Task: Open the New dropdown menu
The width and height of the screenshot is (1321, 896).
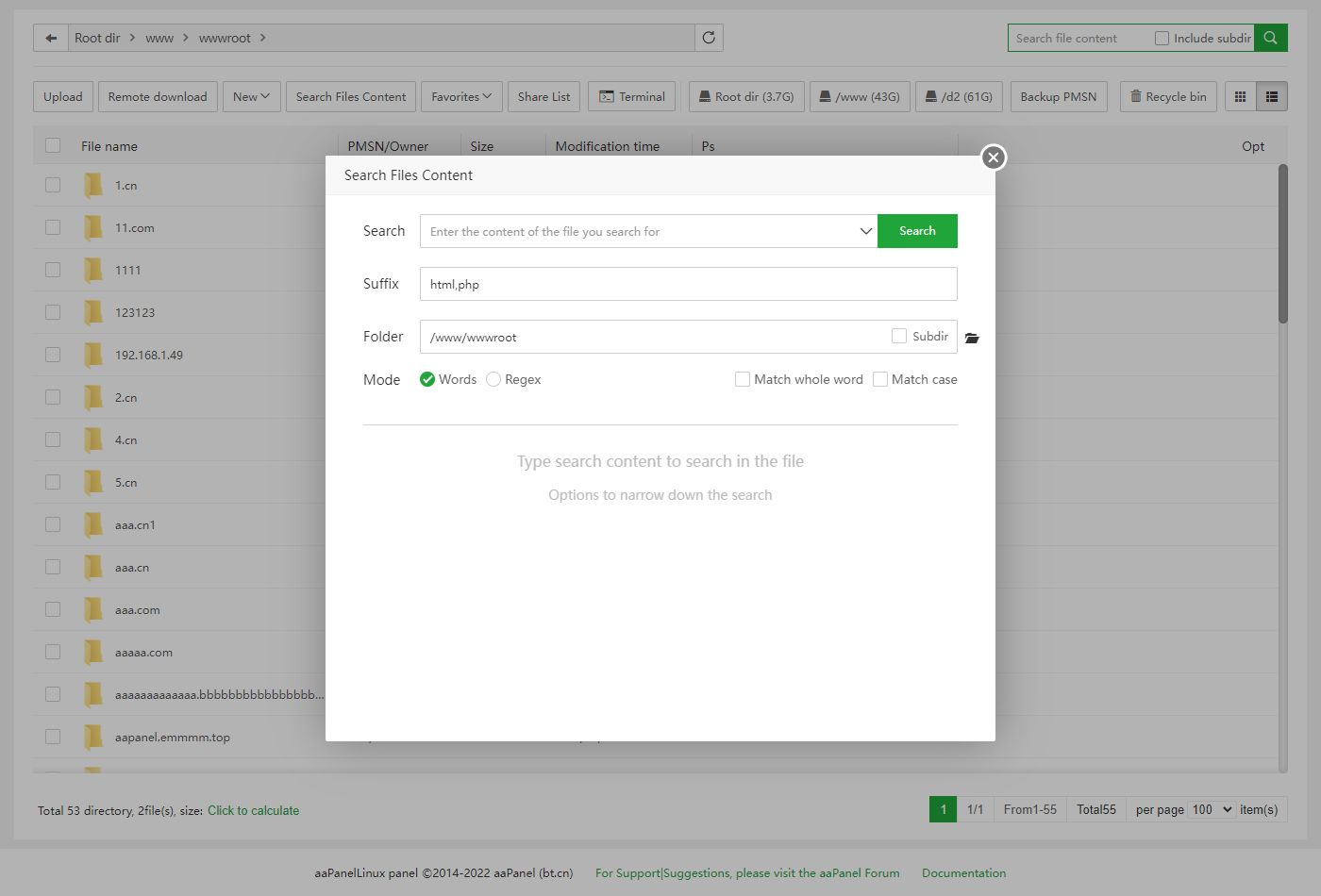Action: [x=251, y=96]
